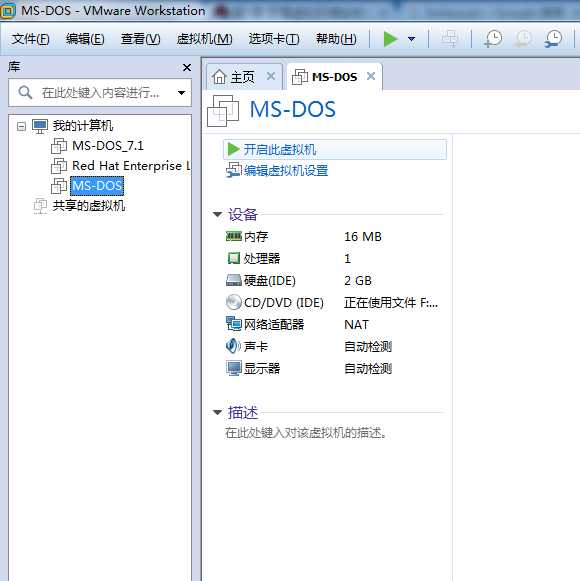Click 编辑虚拟机设置 link
Image resolution: width=580 pixels, height=581 pixels.
(286, 170)
